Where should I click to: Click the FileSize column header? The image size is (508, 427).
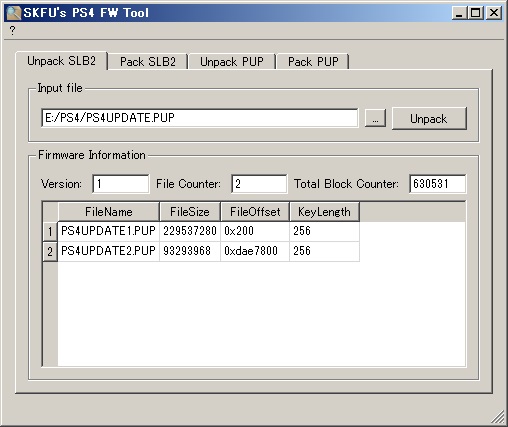pos(190,212)
